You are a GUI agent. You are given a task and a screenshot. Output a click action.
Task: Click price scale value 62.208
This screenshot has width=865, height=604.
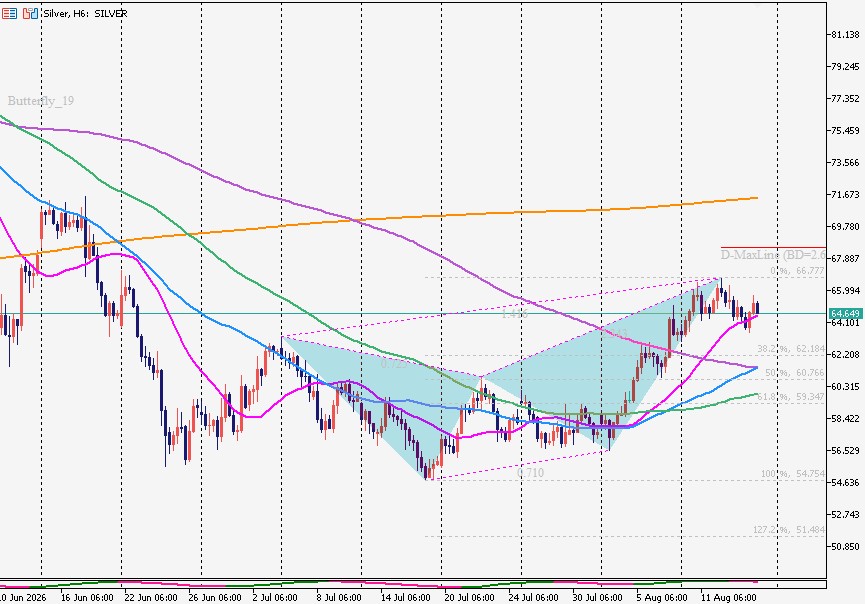845,355
